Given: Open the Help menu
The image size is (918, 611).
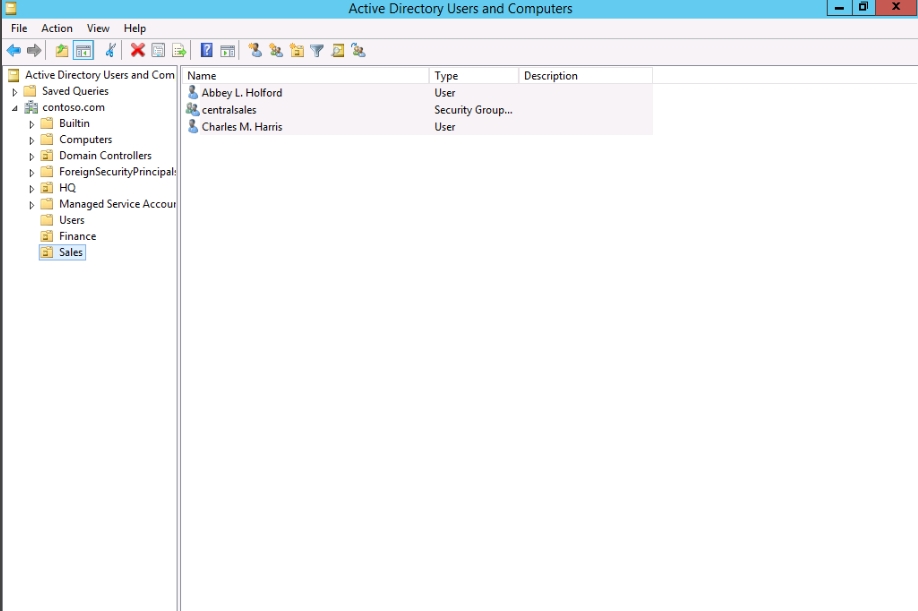Looking at the screenshot, I should [x=135, y=28].
